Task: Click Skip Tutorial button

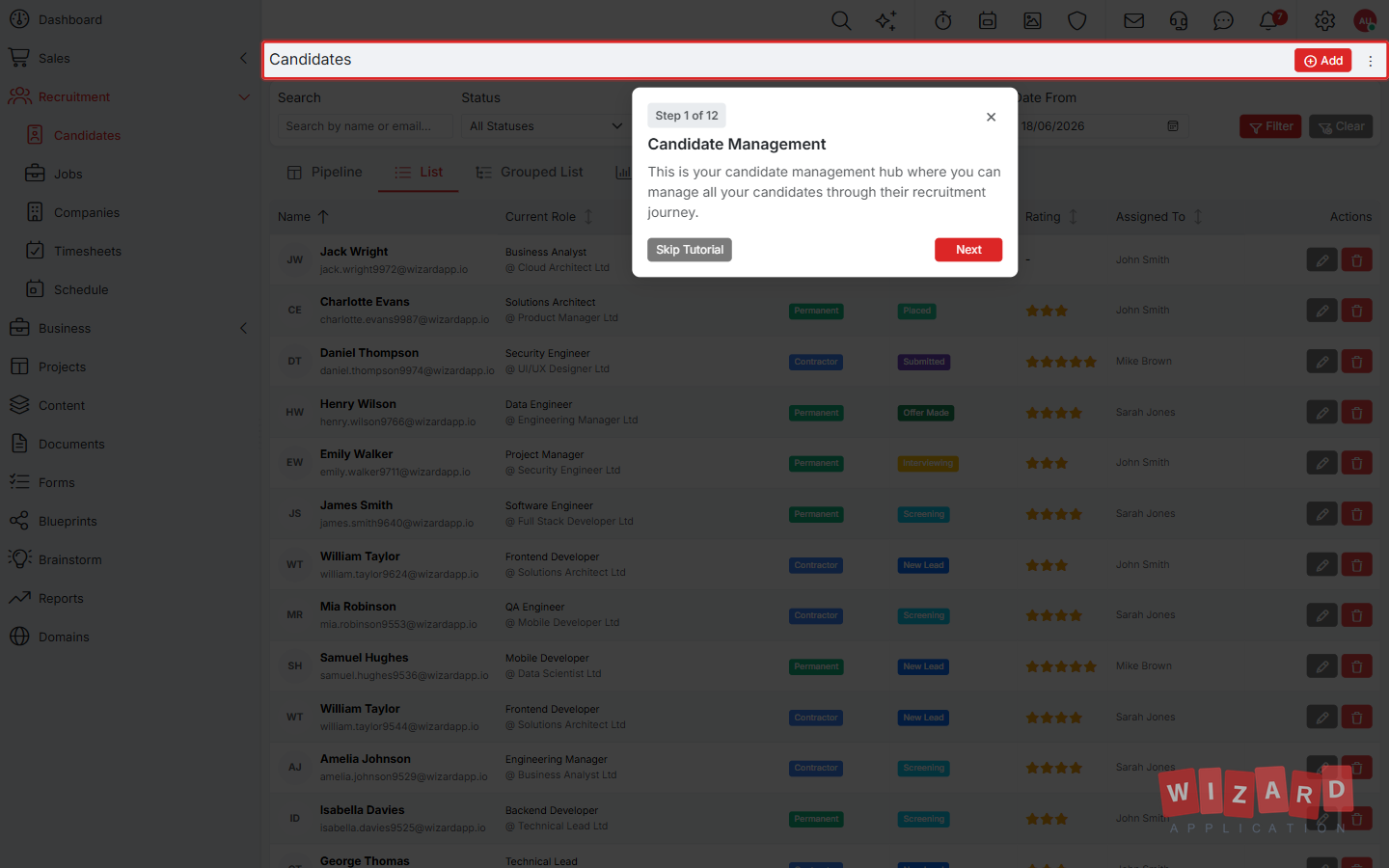Action: click(x=690, y=250)
